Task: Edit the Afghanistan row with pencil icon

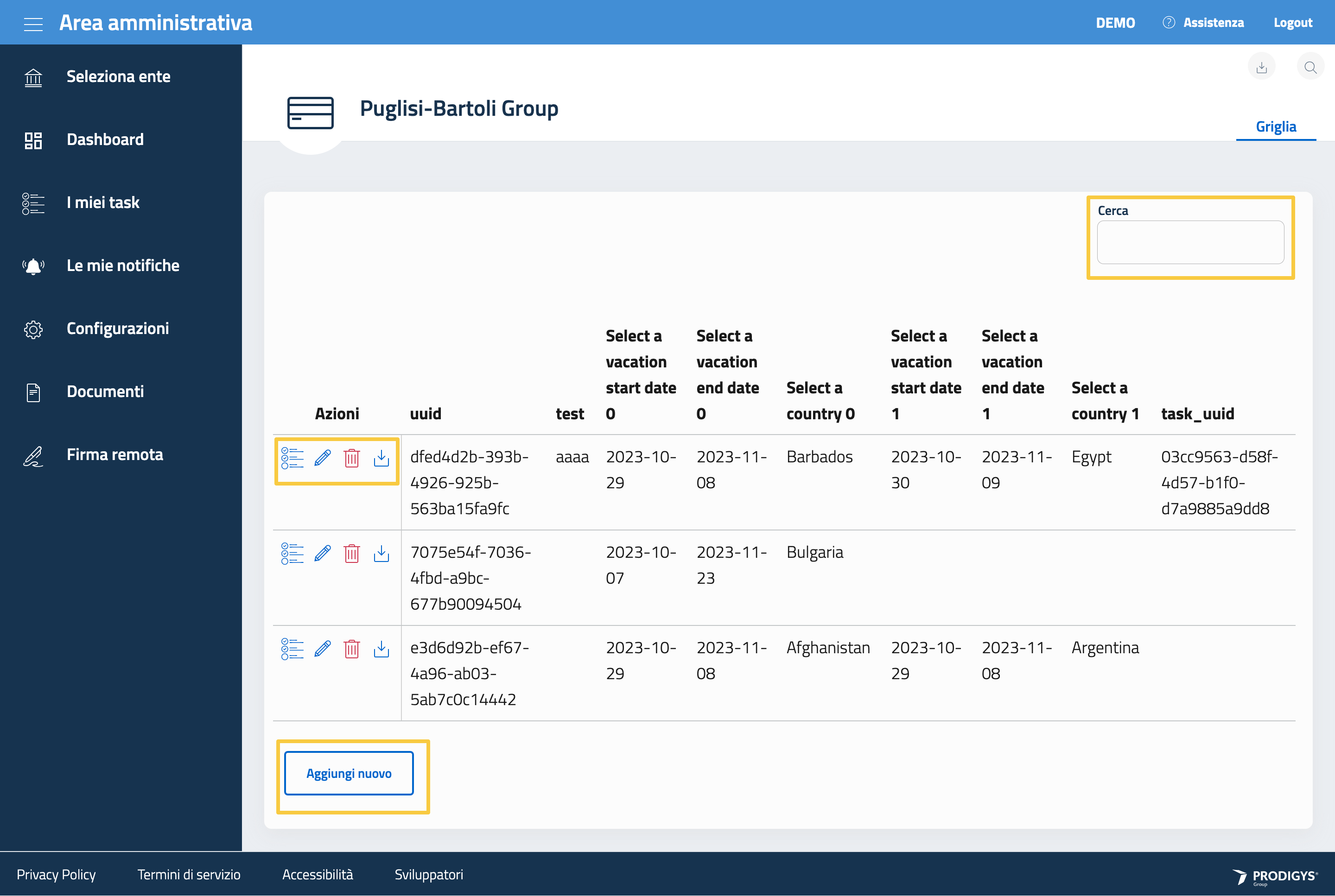Action: point(323,649)
